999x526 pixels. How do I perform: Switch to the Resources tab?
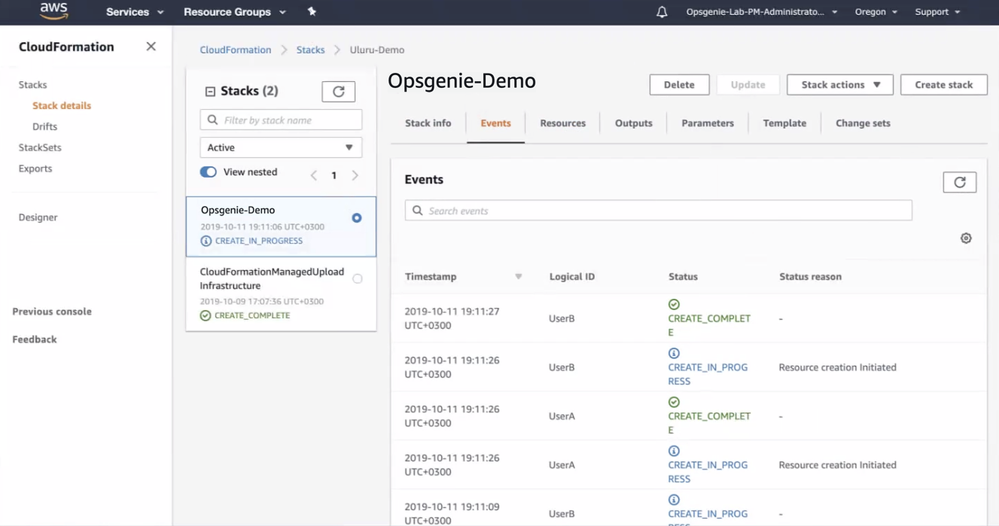pyautogui.click(x=562, y=123)
